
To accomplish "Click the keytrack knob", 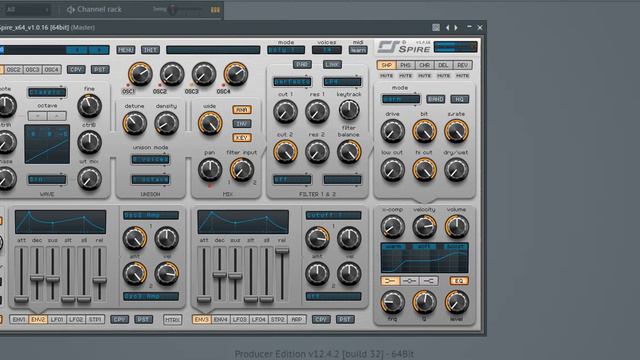I will (x=349, y=109).
